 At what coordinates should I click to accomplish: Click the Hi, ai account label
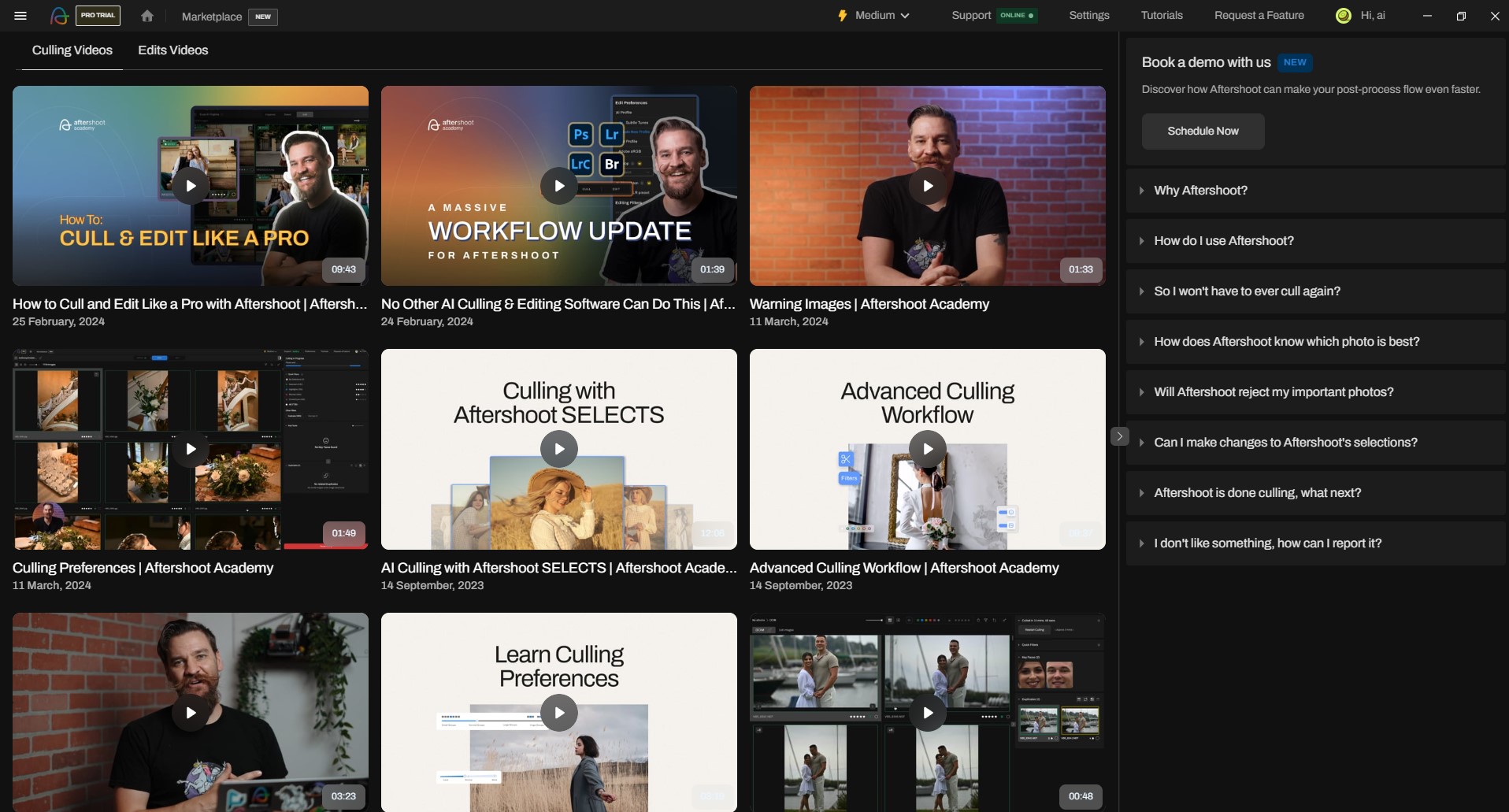(1373, 15)
